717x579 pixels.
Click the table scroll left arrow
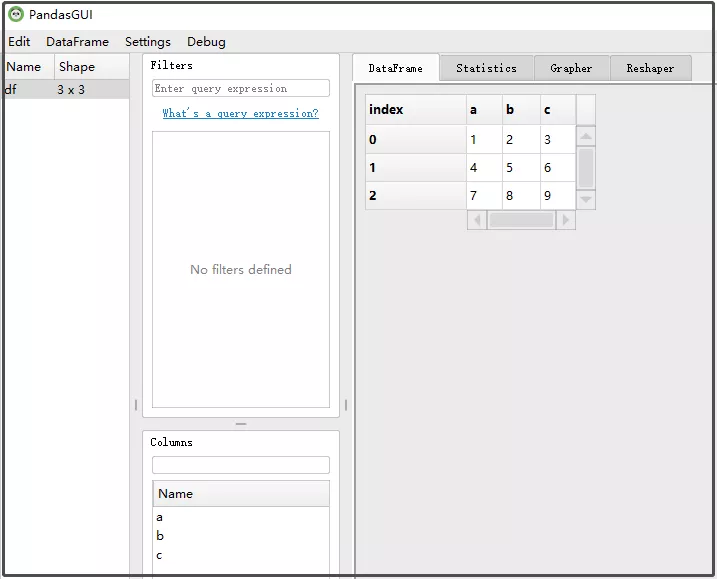[477, 220]
